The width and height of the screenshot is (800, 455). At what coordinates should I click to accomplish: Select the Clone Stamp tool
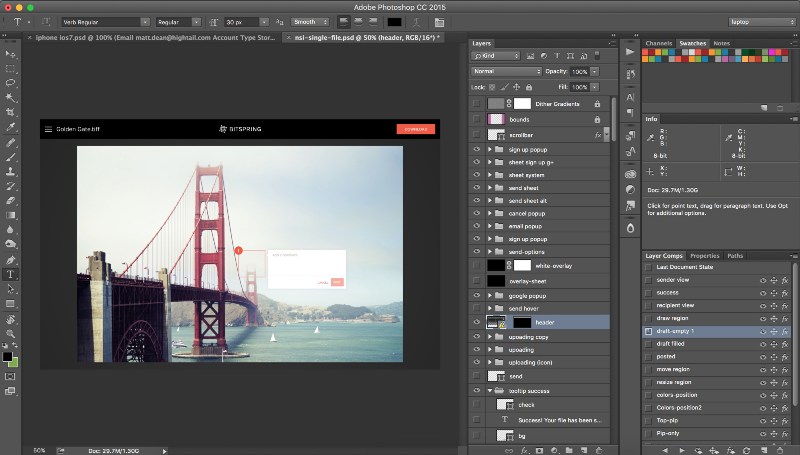[x=10, y=171]
